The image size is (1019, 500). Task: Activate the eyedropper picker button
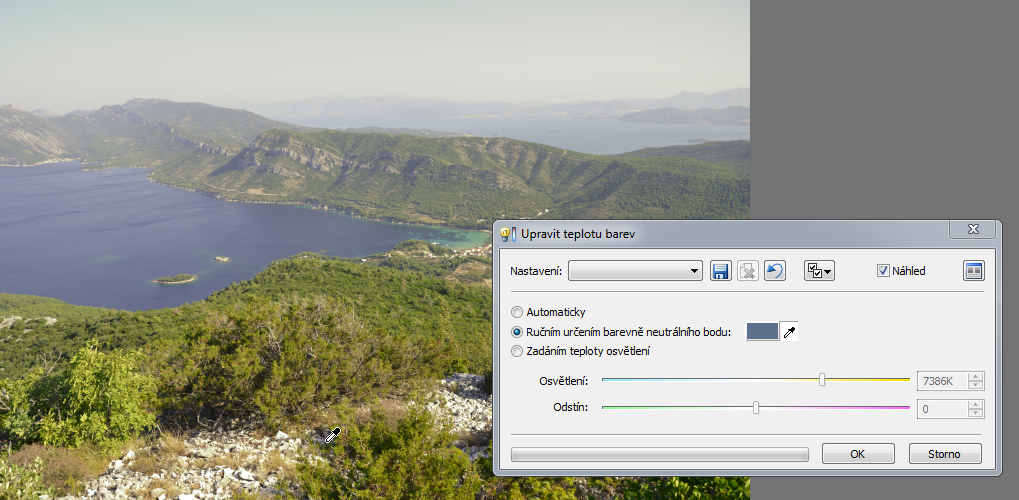coord(788,332)
